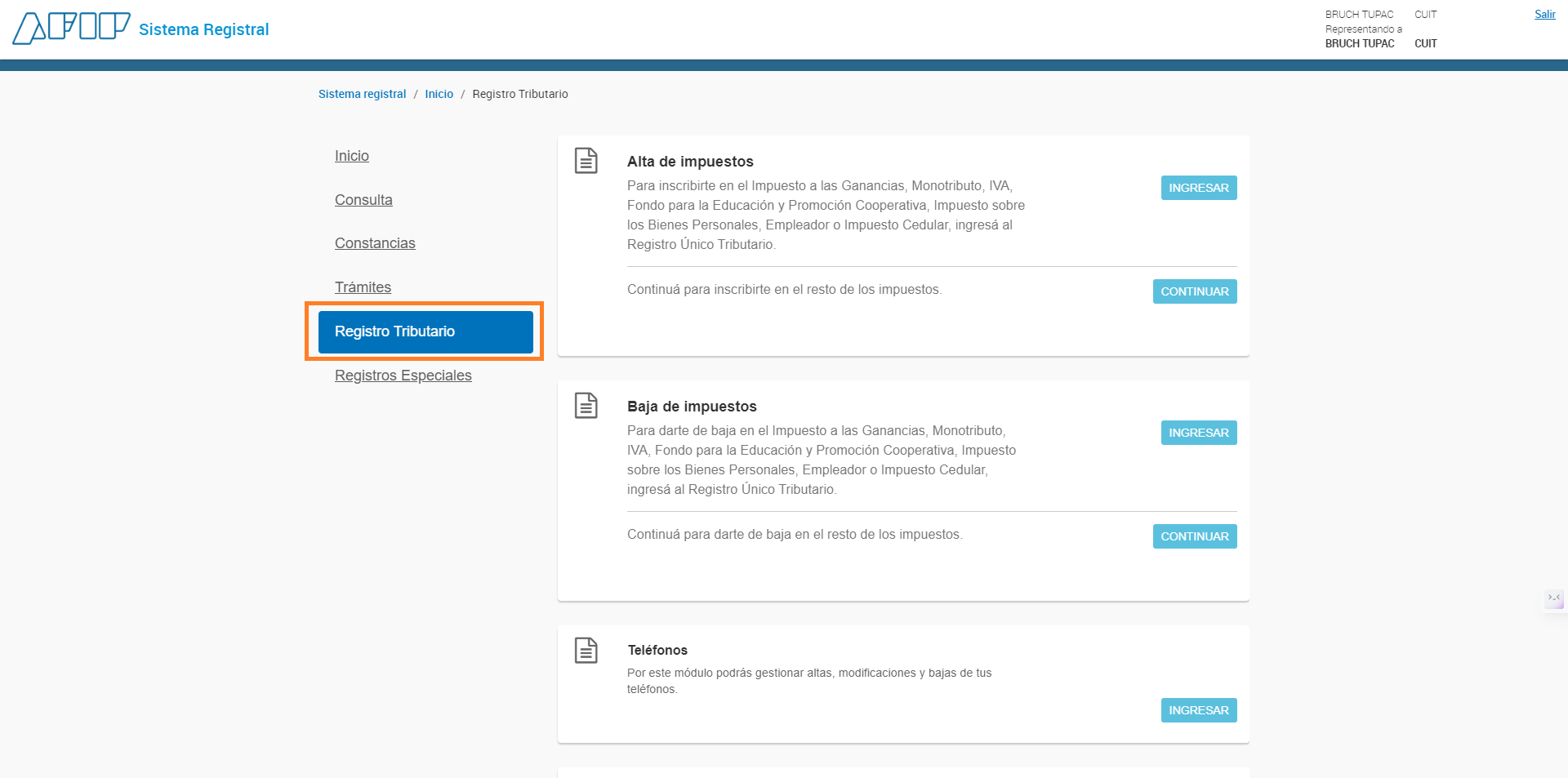Screen dimensions: 1568x778
Task: Click the Sistema Registral header title
Action: tap(203, 29)
